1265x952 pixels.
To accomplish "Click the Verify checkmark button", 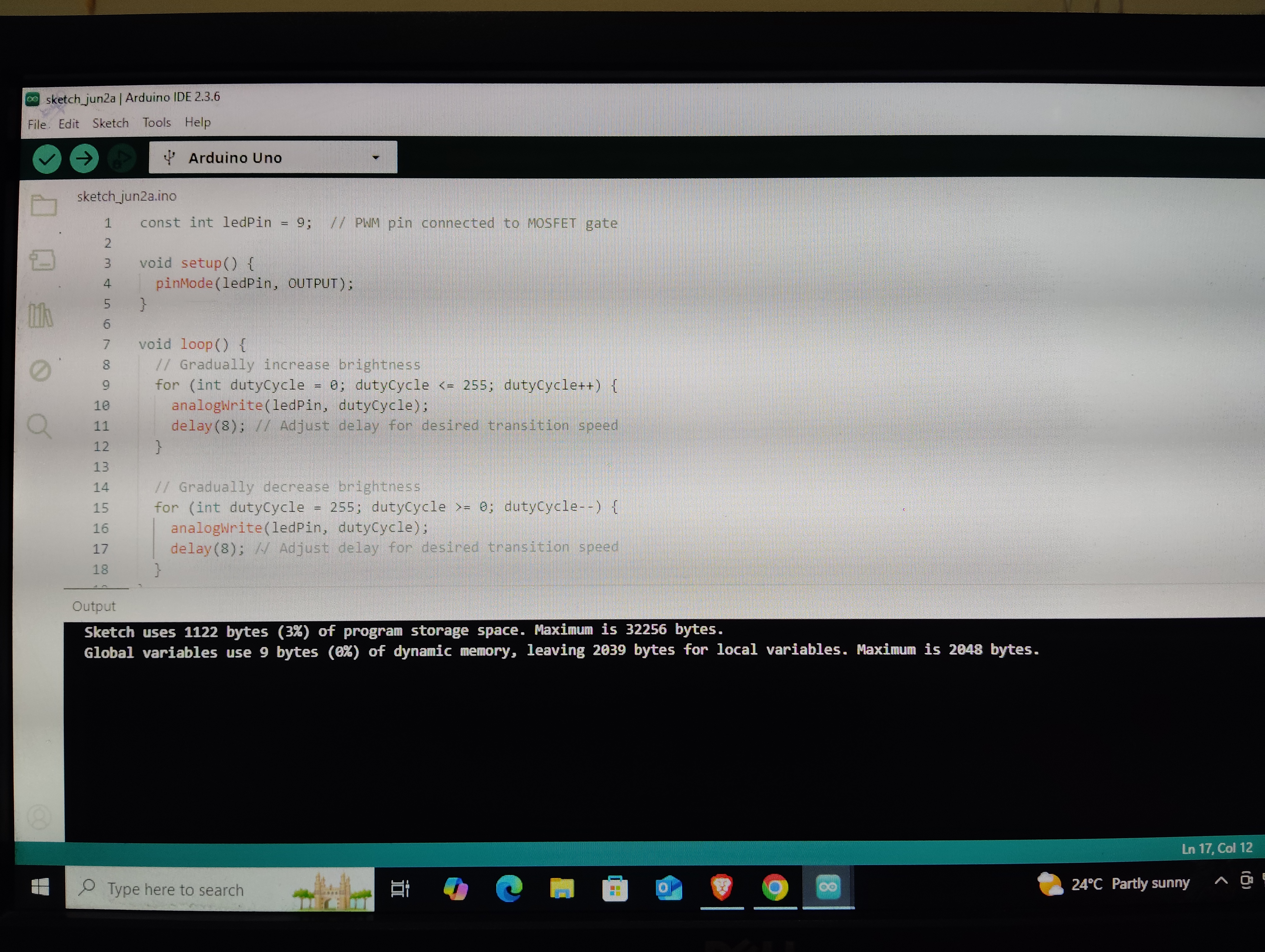I will (47, 159).
